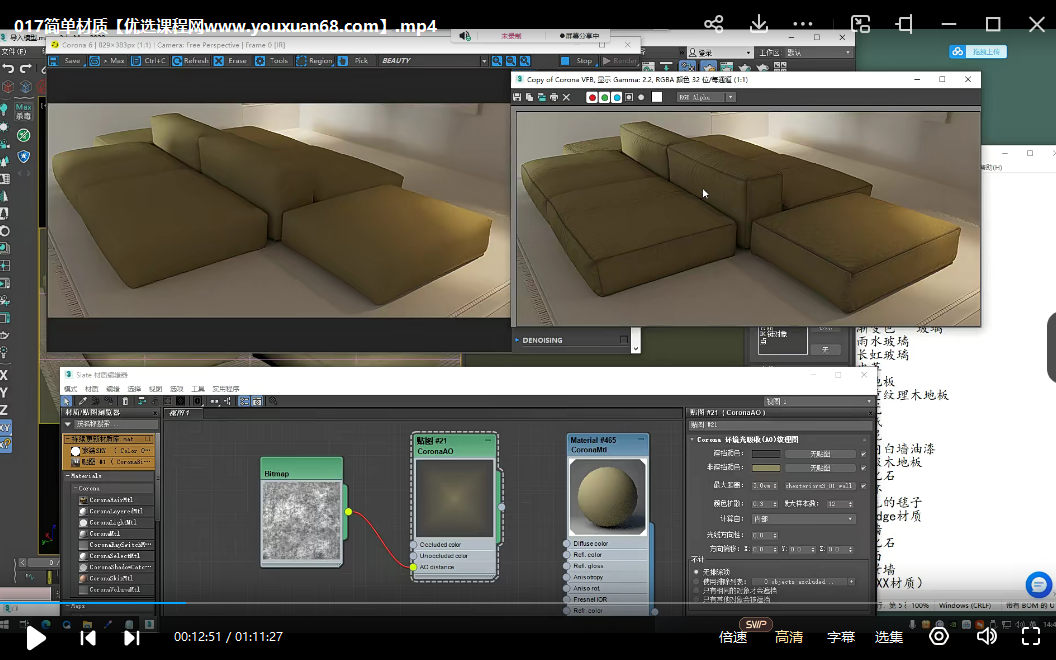Click Refresh in the Corona VFB
The height and width of the screenshot is (660, 1056).
pos(191,61)
